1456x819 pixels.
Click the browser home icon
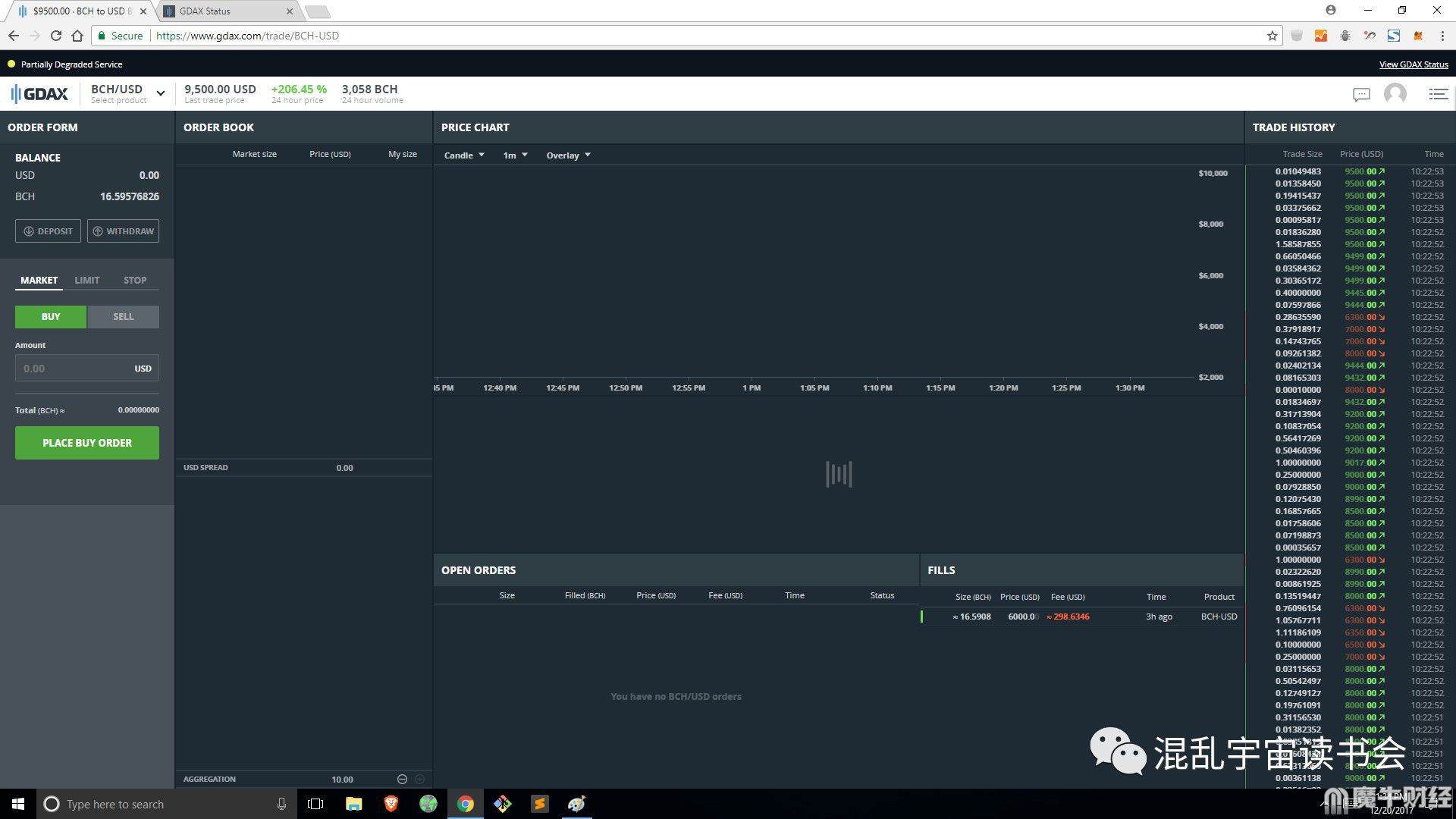77,36
